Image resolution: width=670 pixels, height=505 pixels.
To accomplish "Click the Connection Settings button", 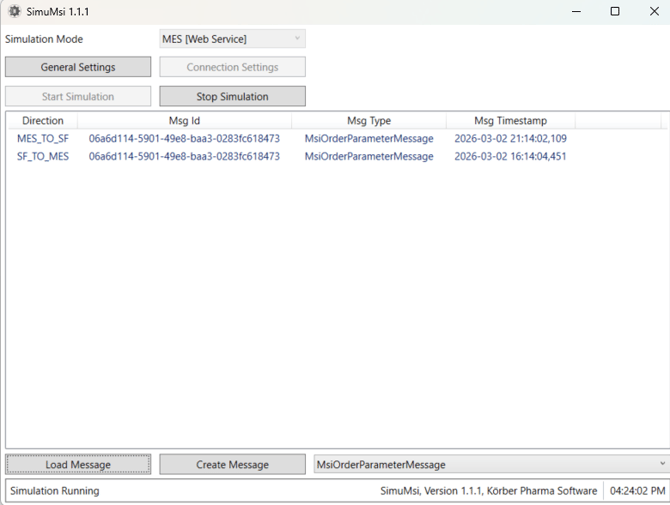I will 232,67.
